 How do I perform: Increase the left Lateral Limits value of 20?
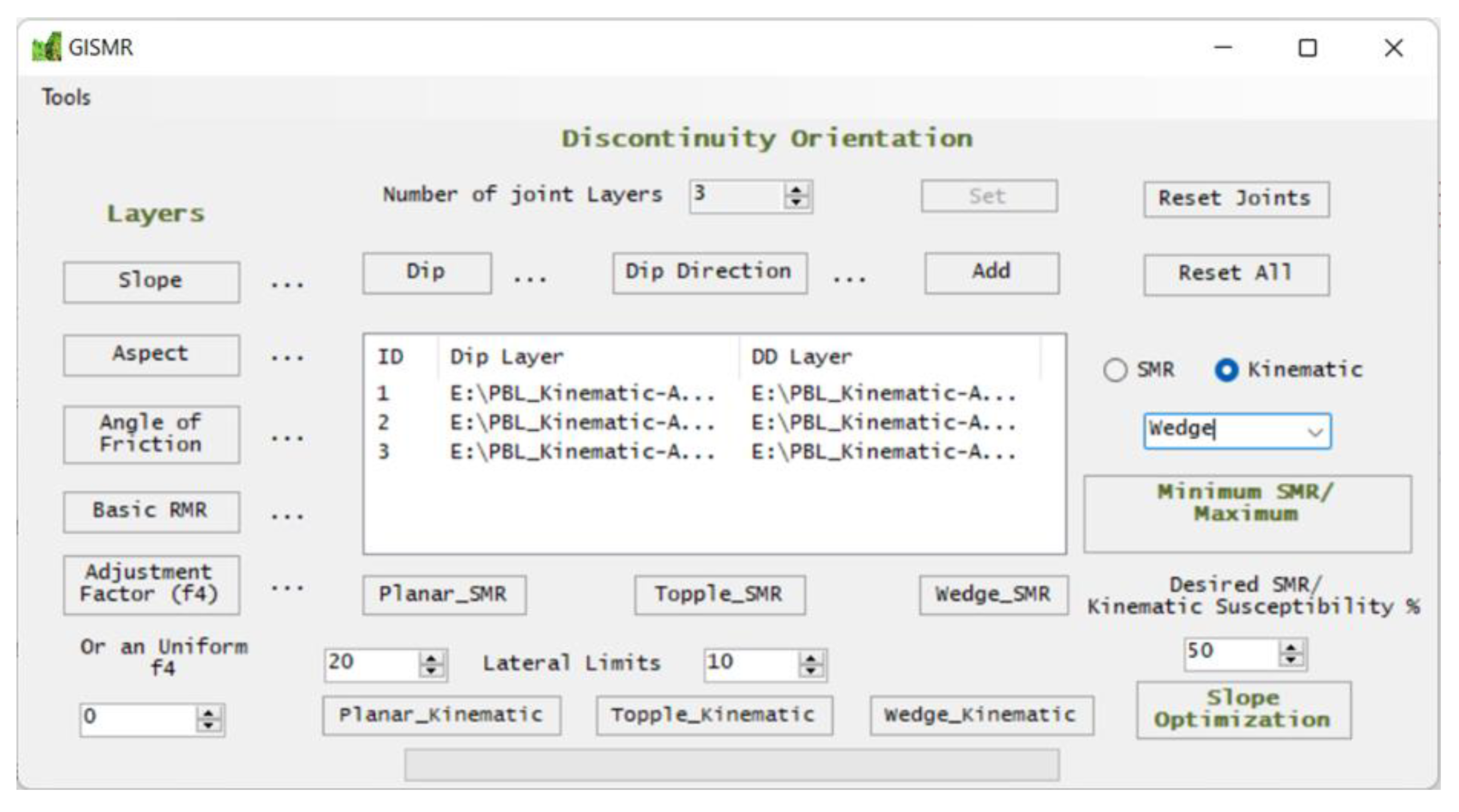tap(431, 659)
